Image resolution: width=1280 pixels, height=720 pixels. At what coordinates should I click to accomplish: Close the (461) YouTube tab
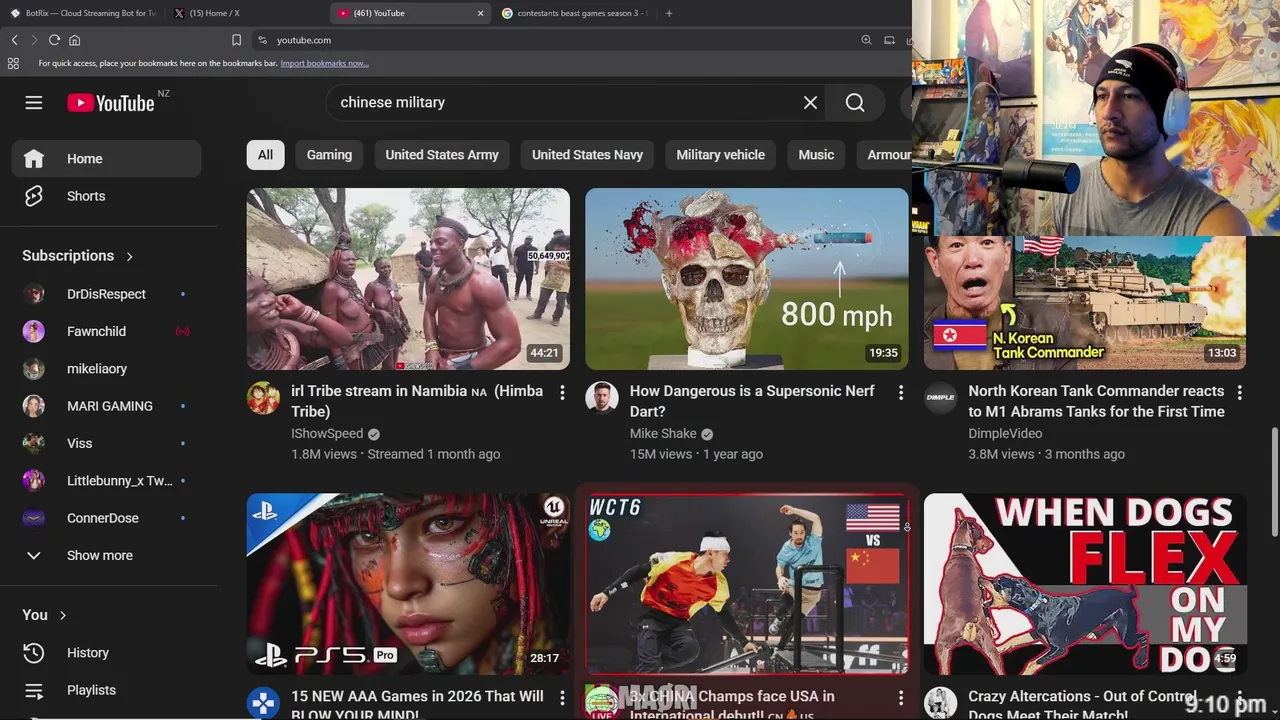pyautogui.click(x=480, y=13)
